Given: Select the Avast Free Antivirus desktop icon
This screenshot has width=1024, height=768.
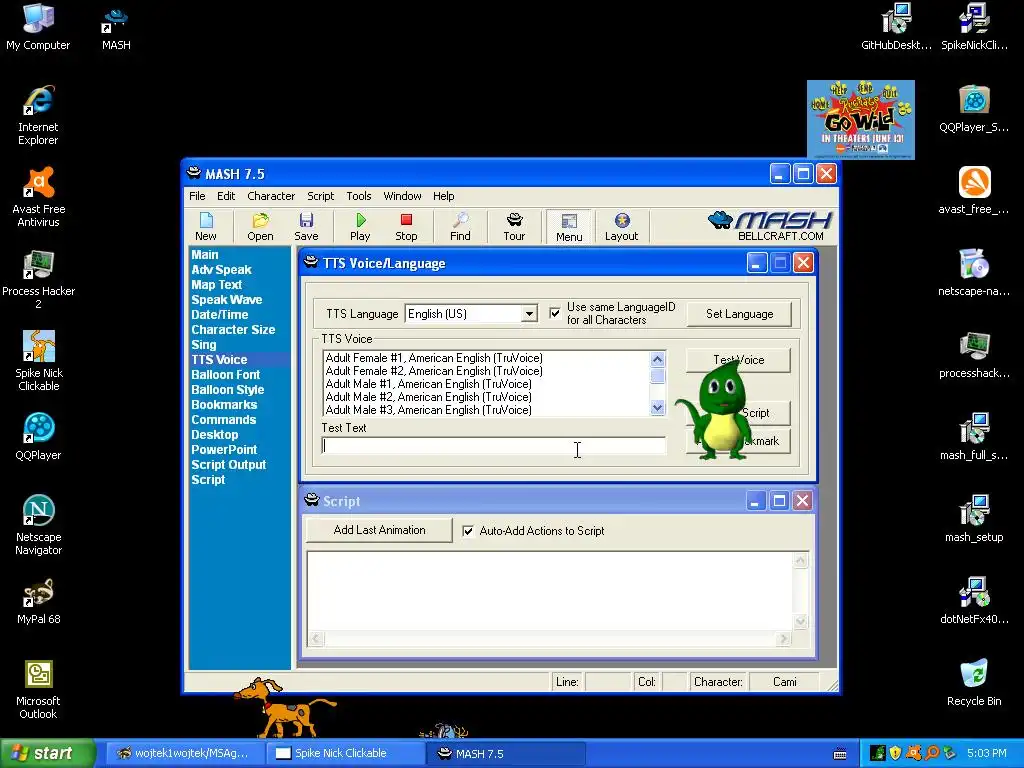Looking at the screenshot, I should [39, 198].
